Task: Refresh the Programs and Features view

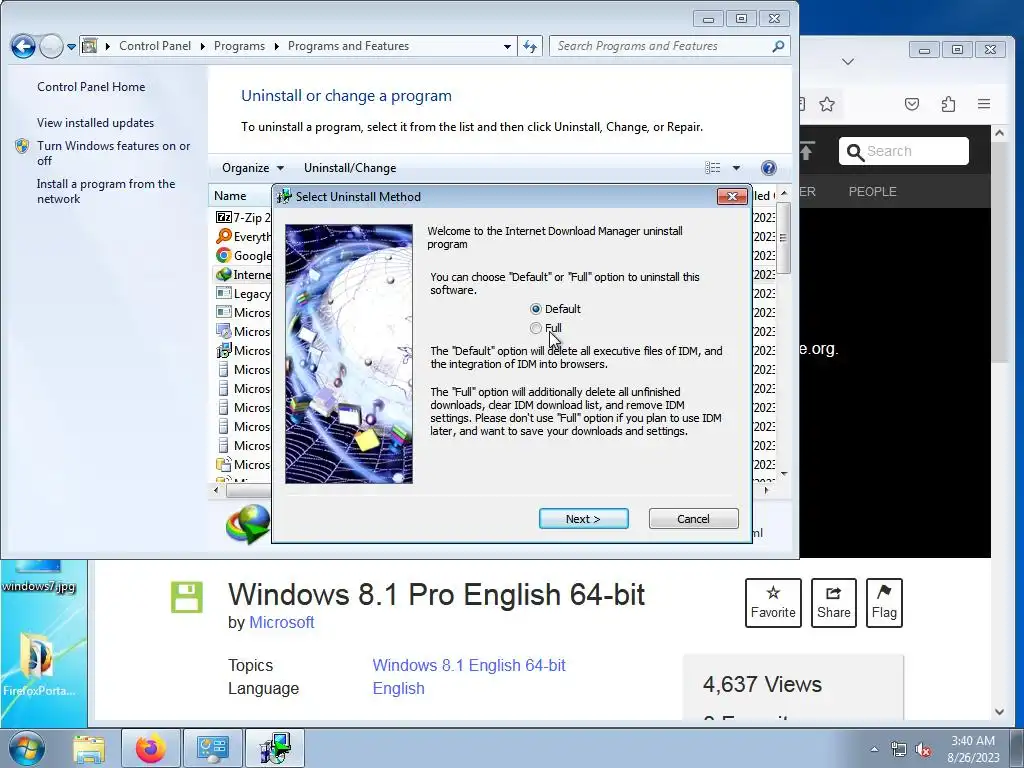Action: (530, 46)
